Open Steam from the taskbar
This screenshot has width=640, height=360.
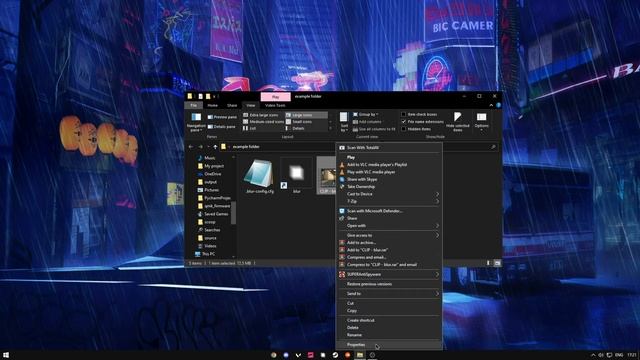[335, 355]
